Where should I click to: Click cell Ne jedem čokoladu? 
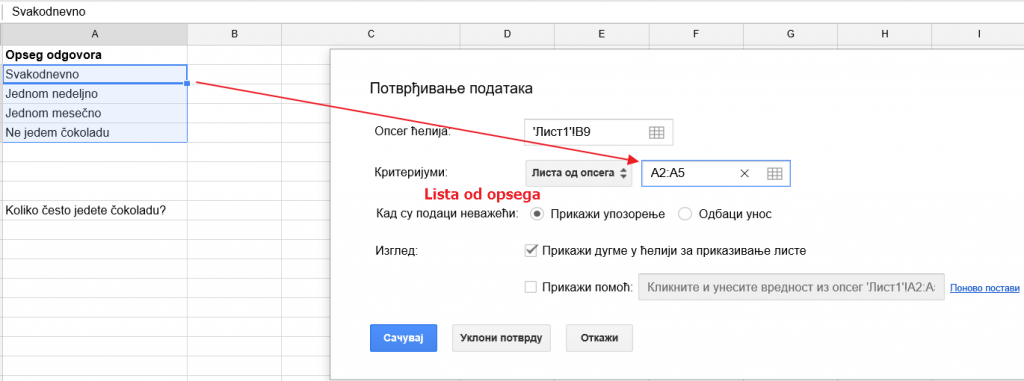(95, 133)
